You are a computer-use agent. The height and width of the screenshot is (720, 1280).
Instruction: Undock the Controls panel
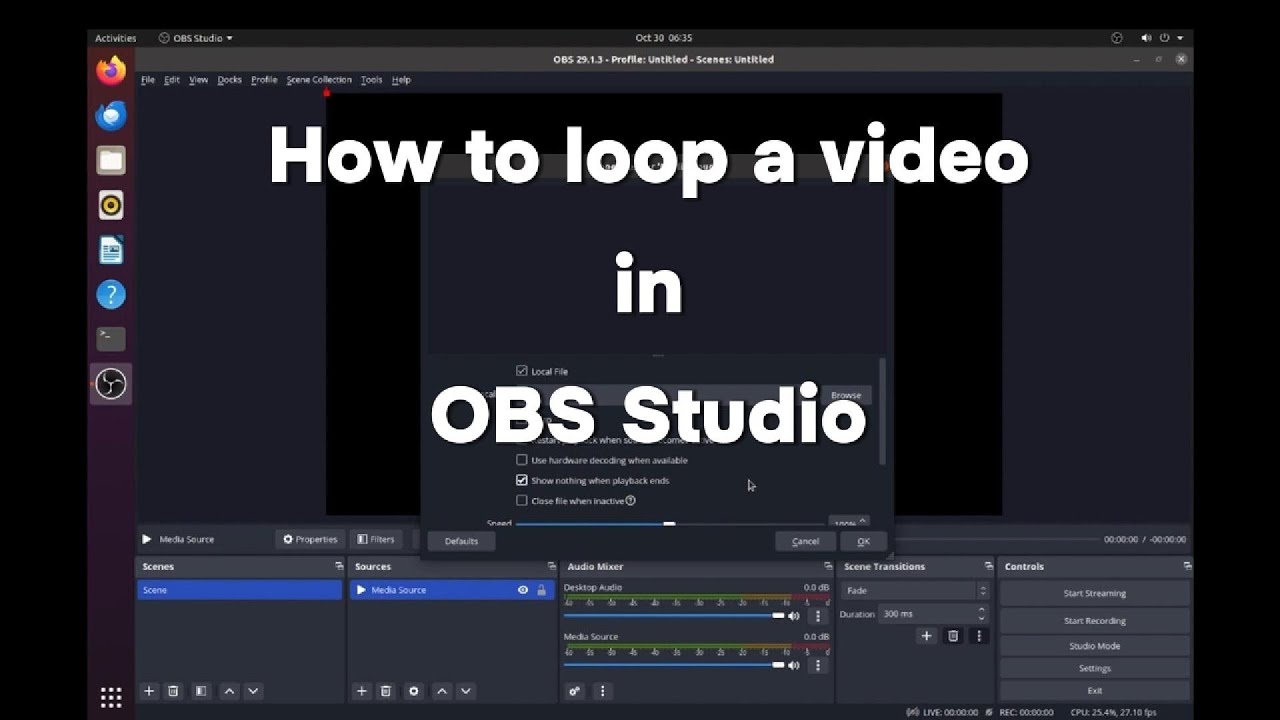click(1187, 566)
